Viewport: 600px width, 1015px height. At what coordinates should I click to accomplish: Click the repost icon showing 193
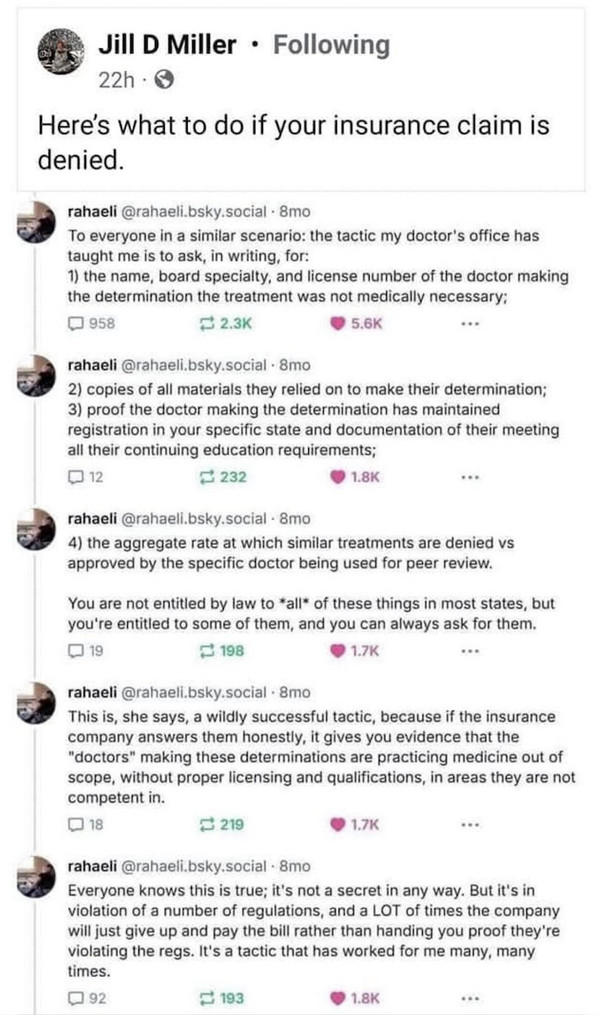tap(206, 998)
